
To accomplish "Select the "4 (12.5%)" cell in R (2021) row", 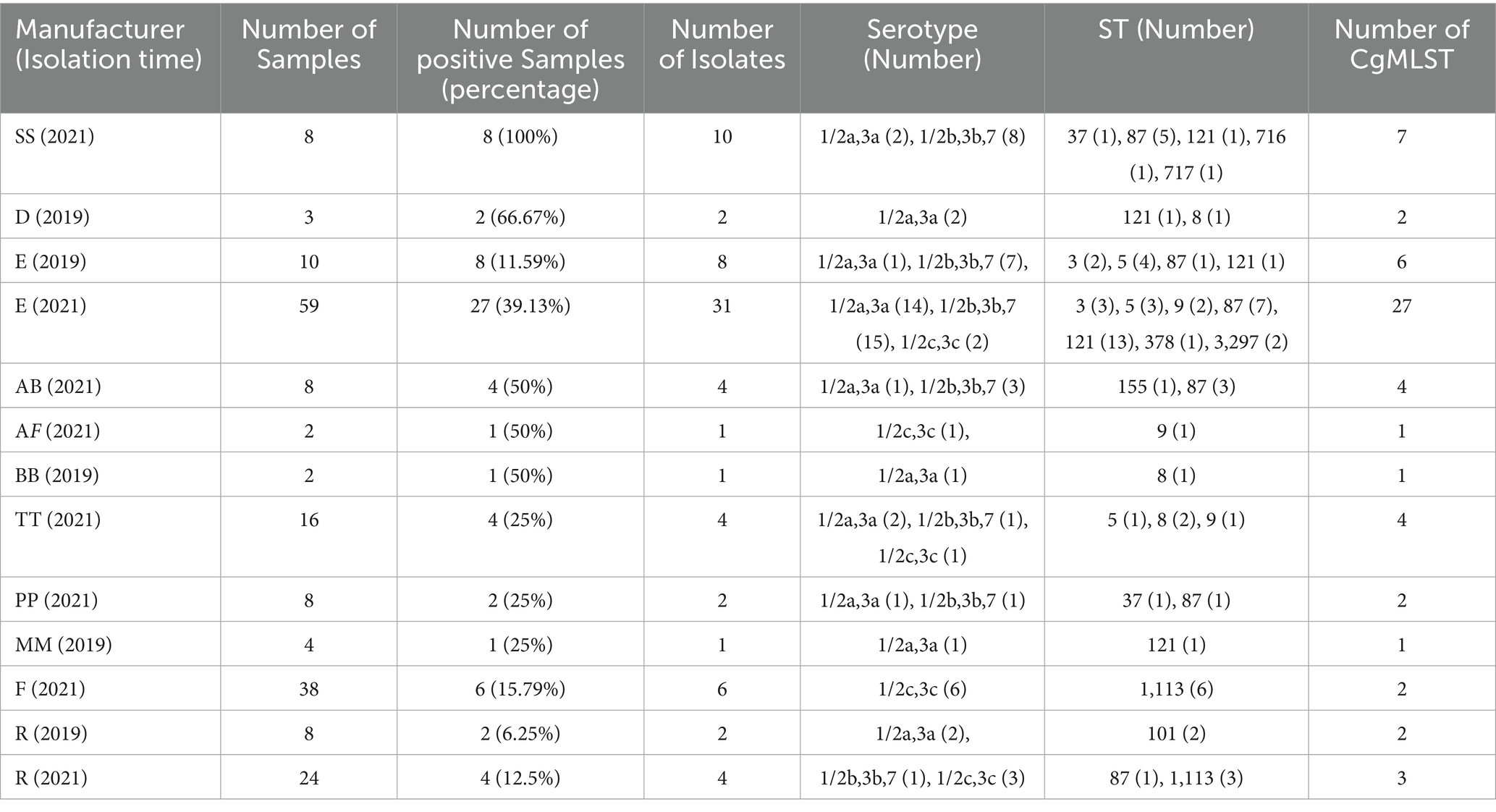I will click(520, 778).
